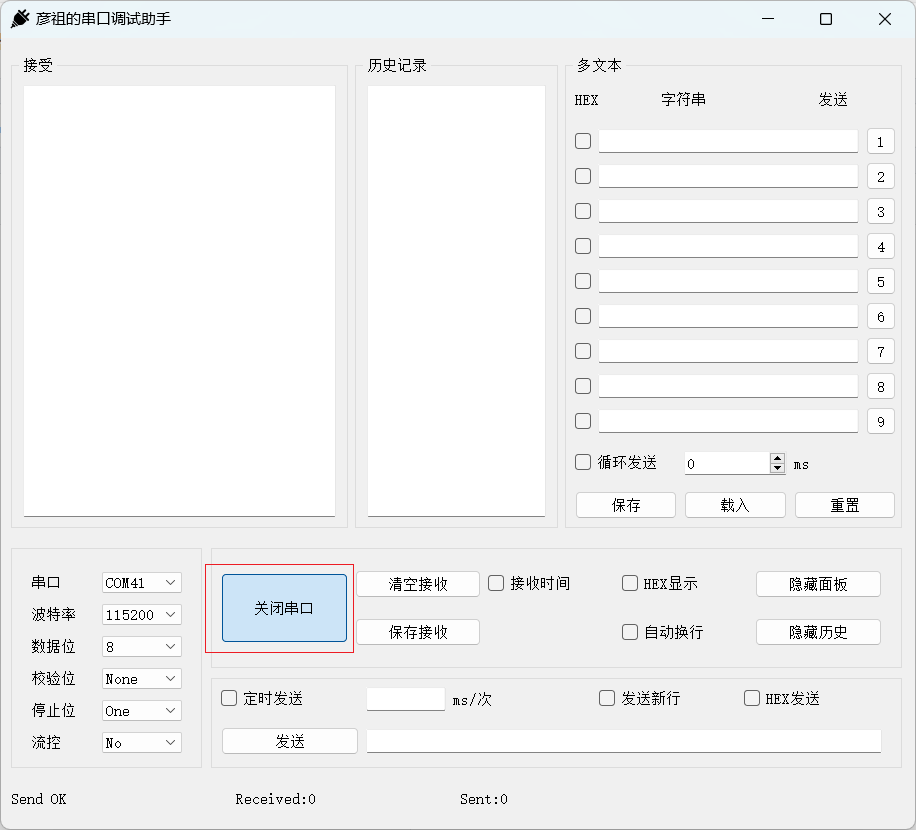The height and width of the screenshot is (830, 916).
Task: Click the 清空接收 button
Action: pos(418,584)
